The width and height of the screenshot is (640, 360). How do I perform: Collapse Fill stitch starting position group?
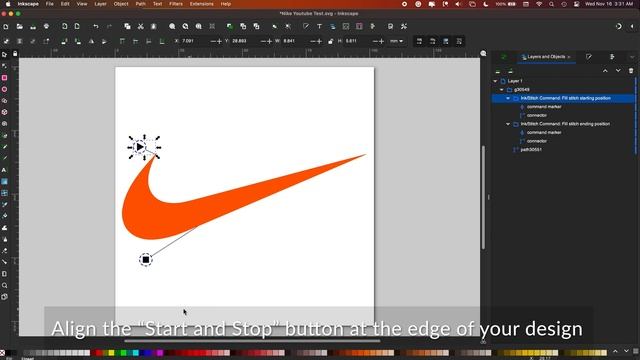click(508, 98)
